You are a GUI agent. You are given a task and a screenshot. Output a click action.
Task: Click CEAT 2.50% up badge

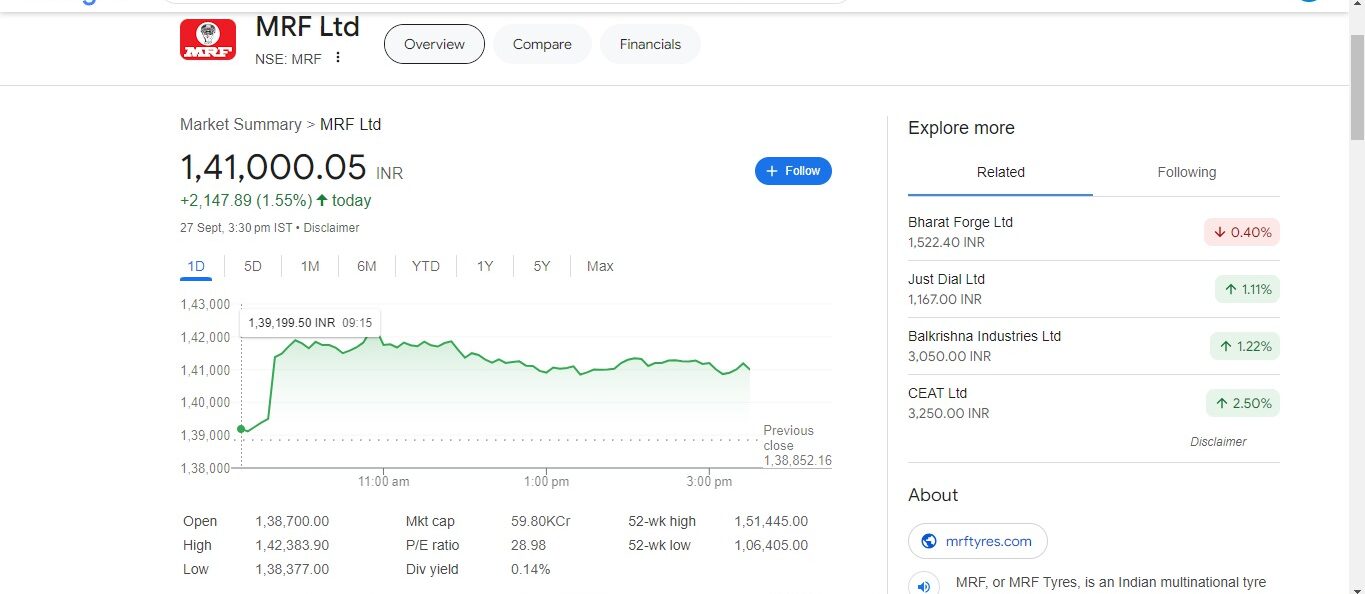coord(1243,403)
